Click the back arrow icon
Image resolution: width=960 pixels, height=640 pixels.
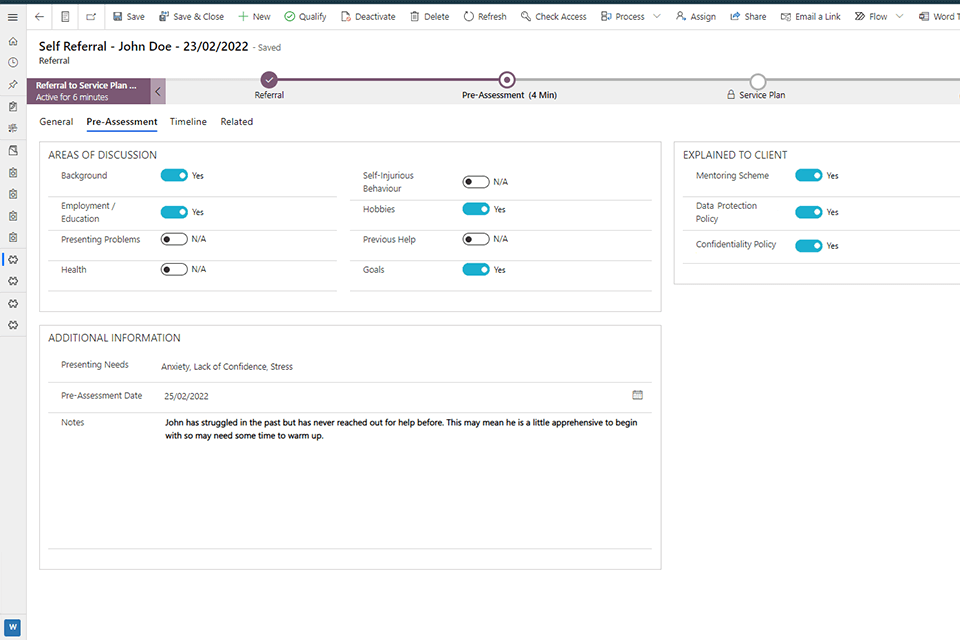point(40,17)
